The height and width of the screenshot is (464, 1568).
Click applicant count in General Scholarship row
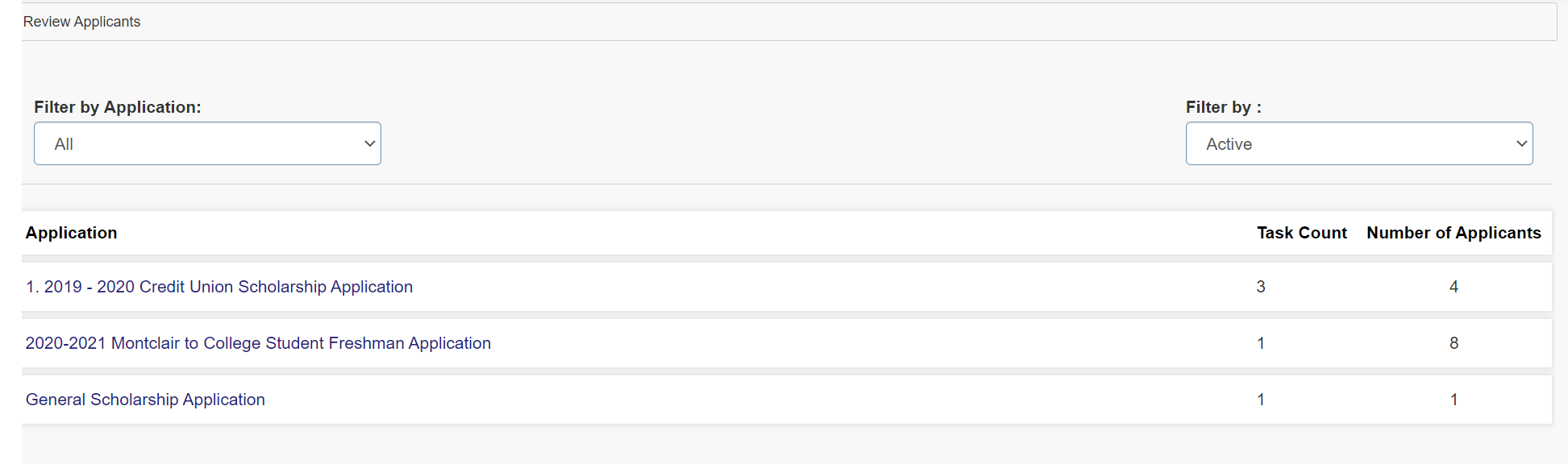pyautogui.click(x=1454, y=400)
